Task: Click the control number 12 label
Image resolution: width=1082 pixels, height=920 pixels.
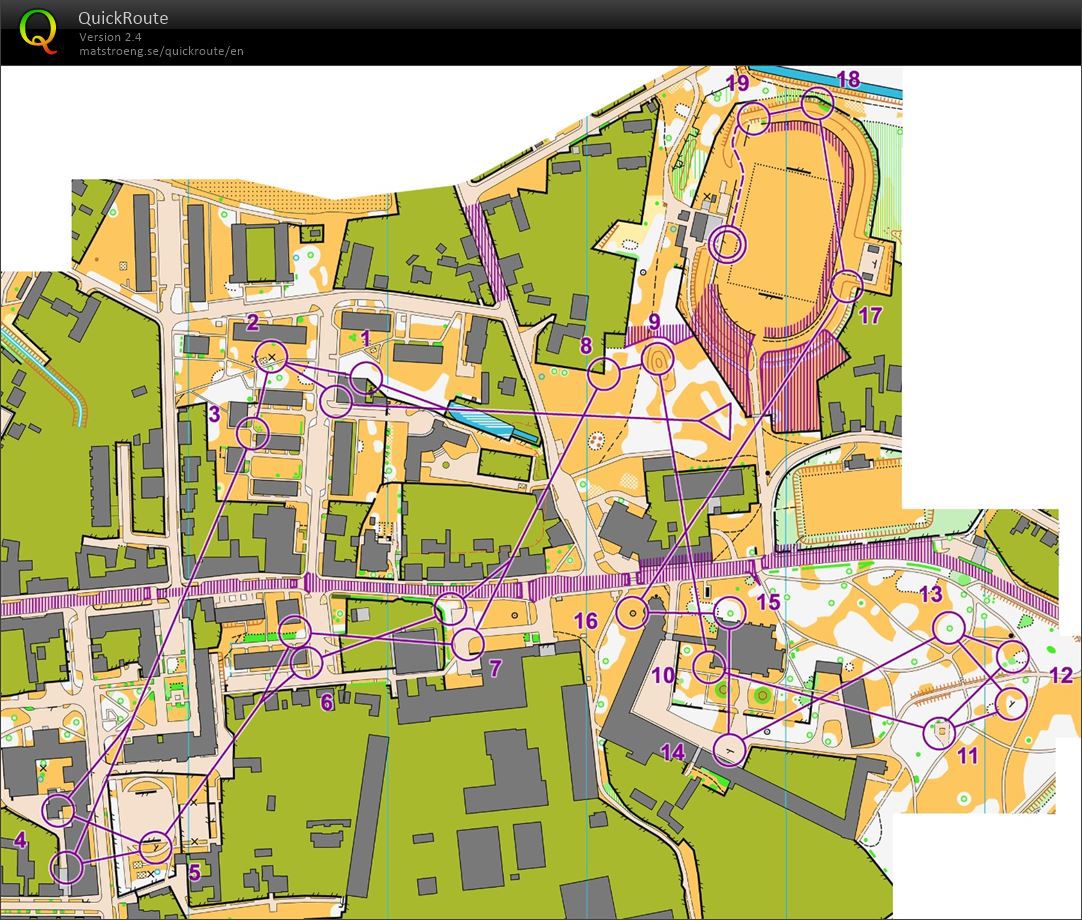Action: [x=1061, y=675]
